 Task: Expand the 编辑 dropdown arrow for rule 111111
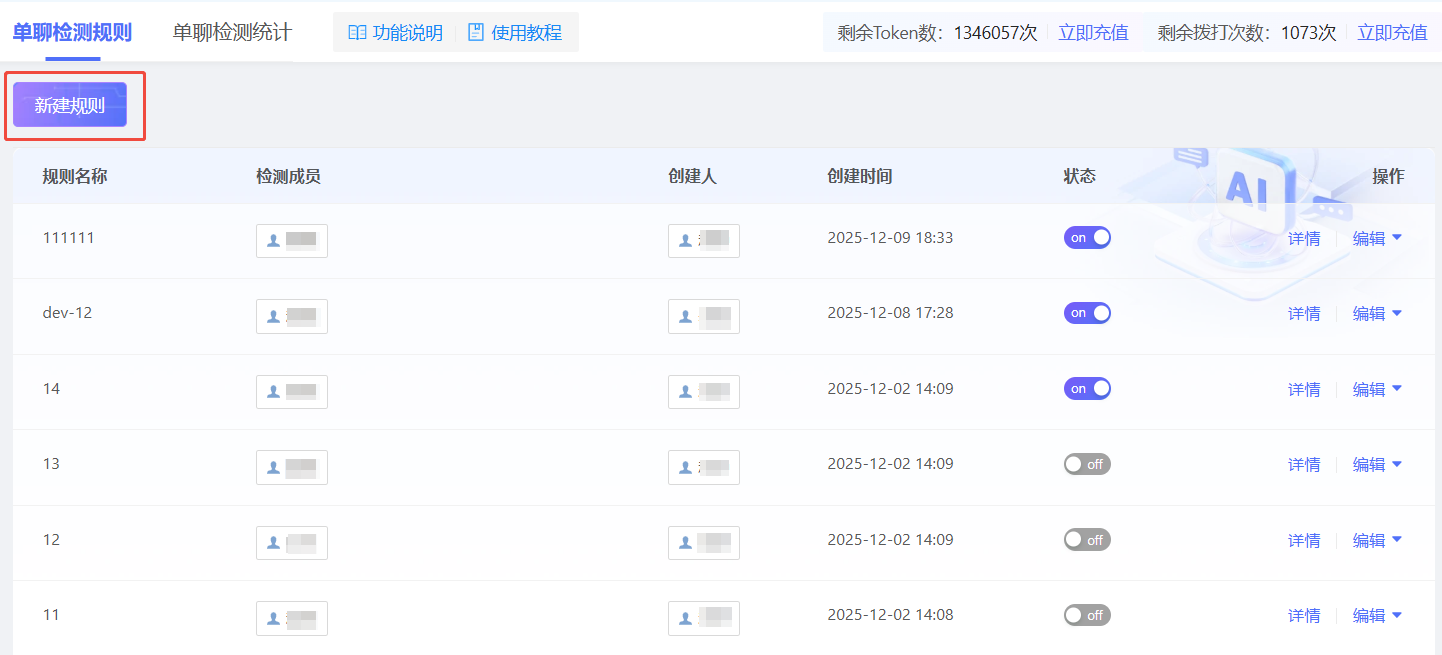tap(1397, 238)
